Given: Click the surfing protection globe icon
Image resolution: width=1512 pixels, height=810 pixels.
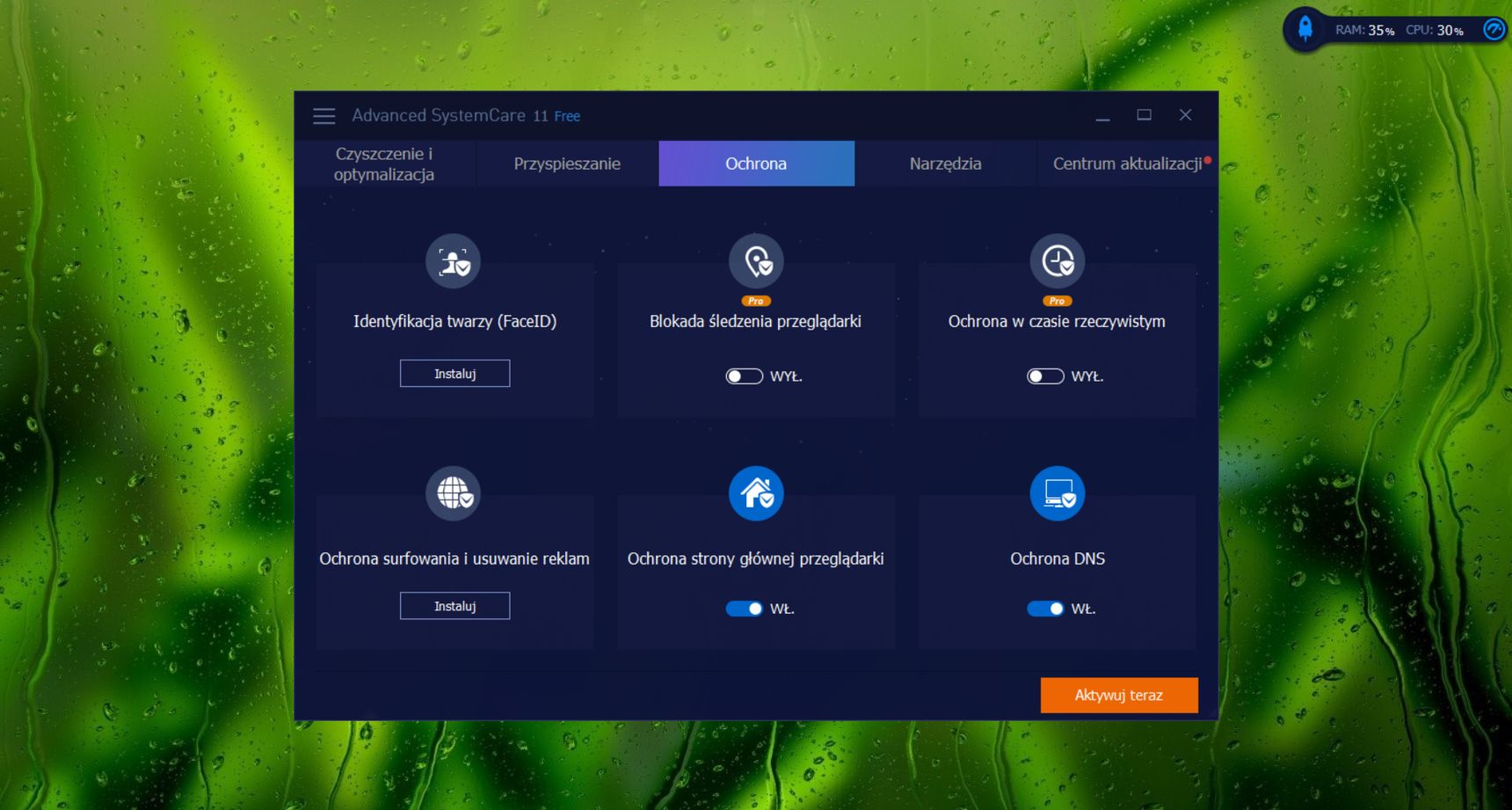Looking at the screenshot, I should pyautogui.click(x=454, y=493).
